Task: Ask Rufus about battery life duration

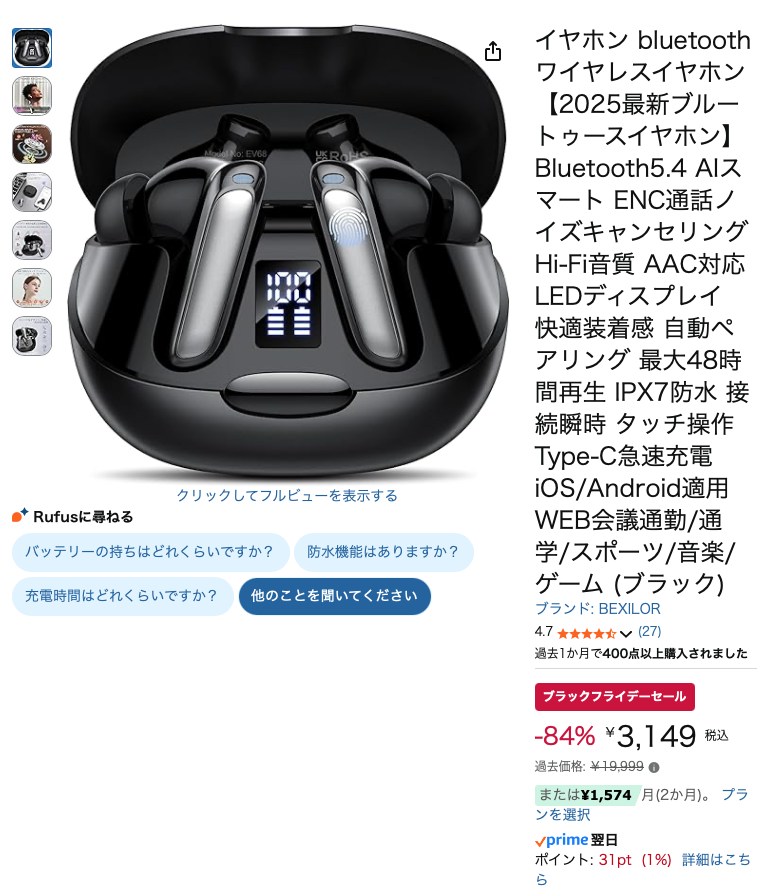Action: coord(151,552)
